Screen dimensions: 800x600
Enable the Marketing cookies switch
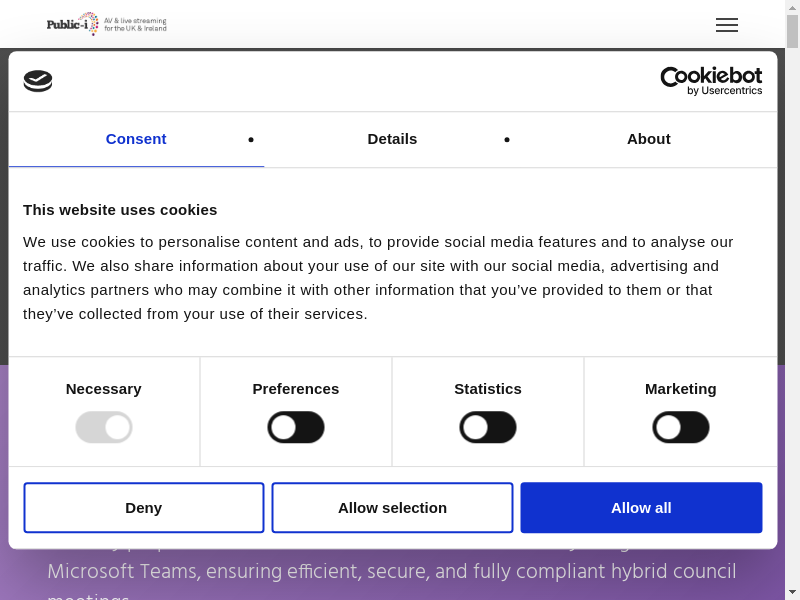[x=681, y=427]
